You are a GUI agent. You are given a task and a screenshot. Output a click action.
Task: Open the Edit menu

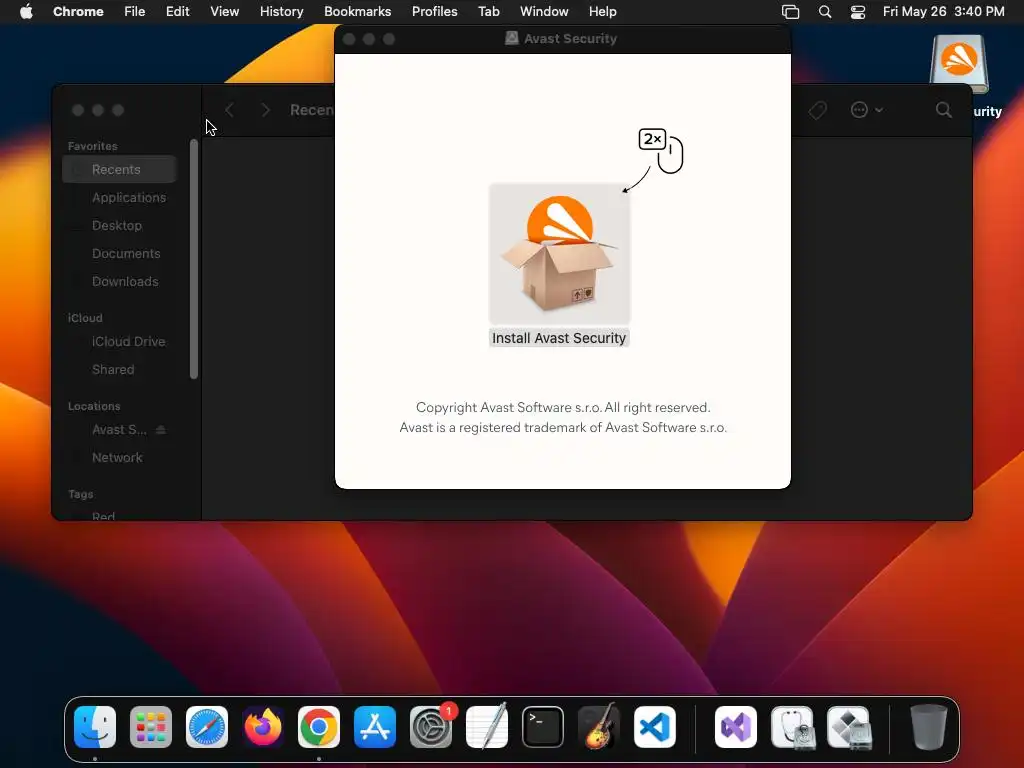(x=177, y=12)
